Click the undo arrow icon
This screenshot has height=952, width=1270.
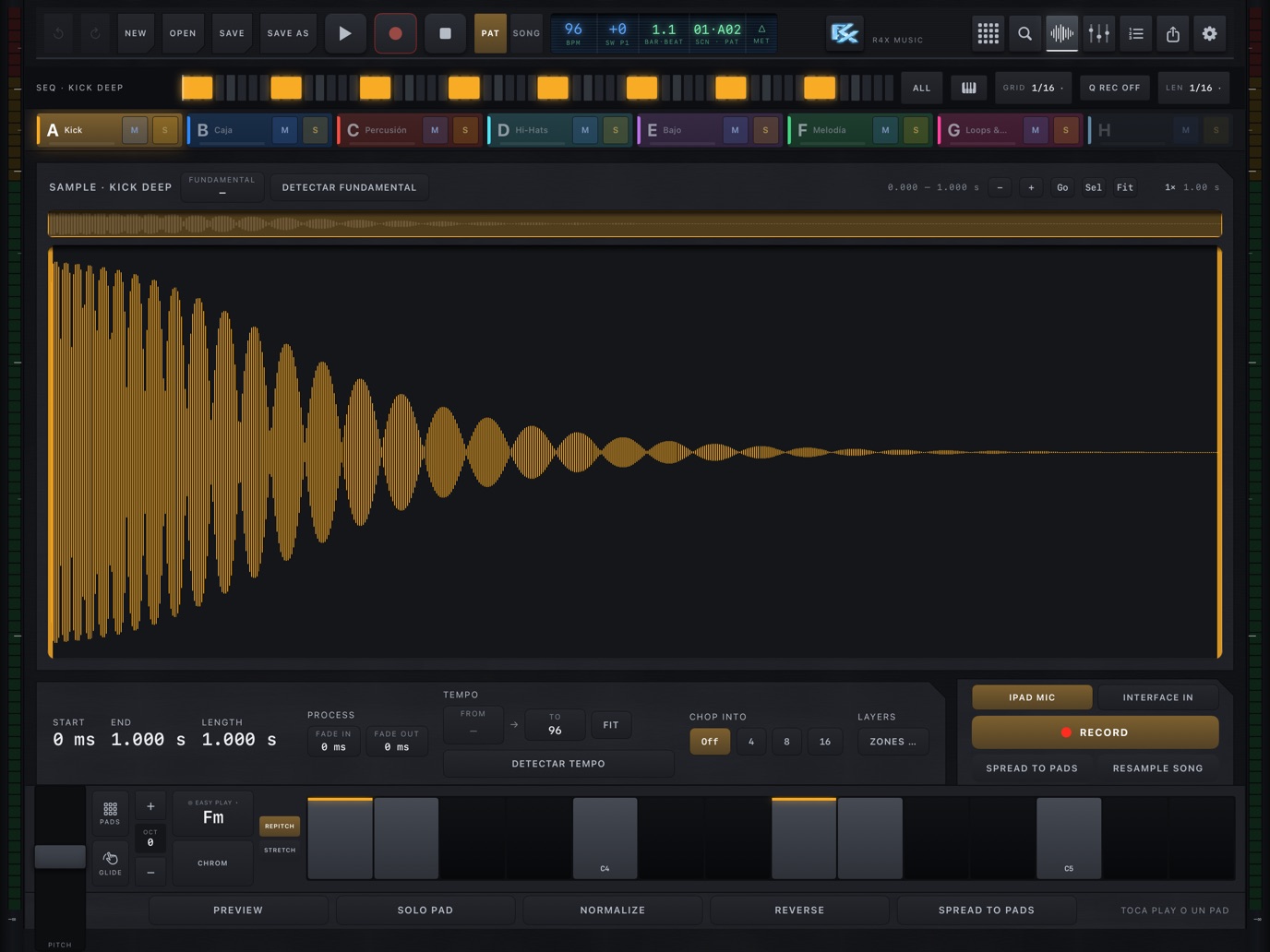click(x=58, y=33)
